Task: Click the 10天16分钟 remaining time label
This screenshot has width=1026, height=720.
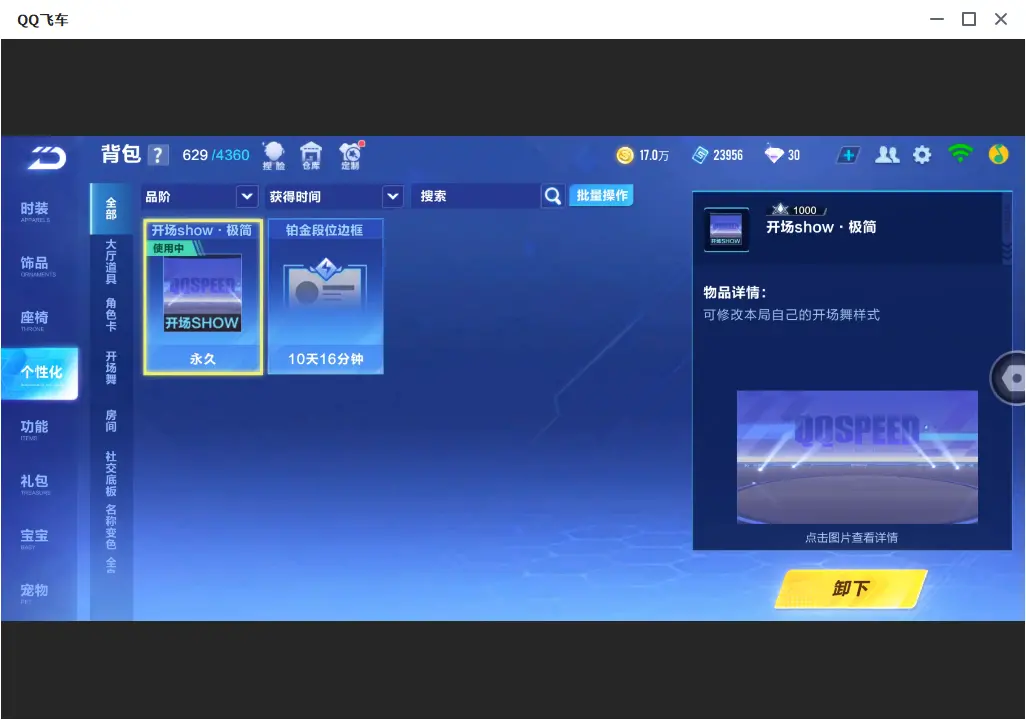Action: click(x=326, y=359)
